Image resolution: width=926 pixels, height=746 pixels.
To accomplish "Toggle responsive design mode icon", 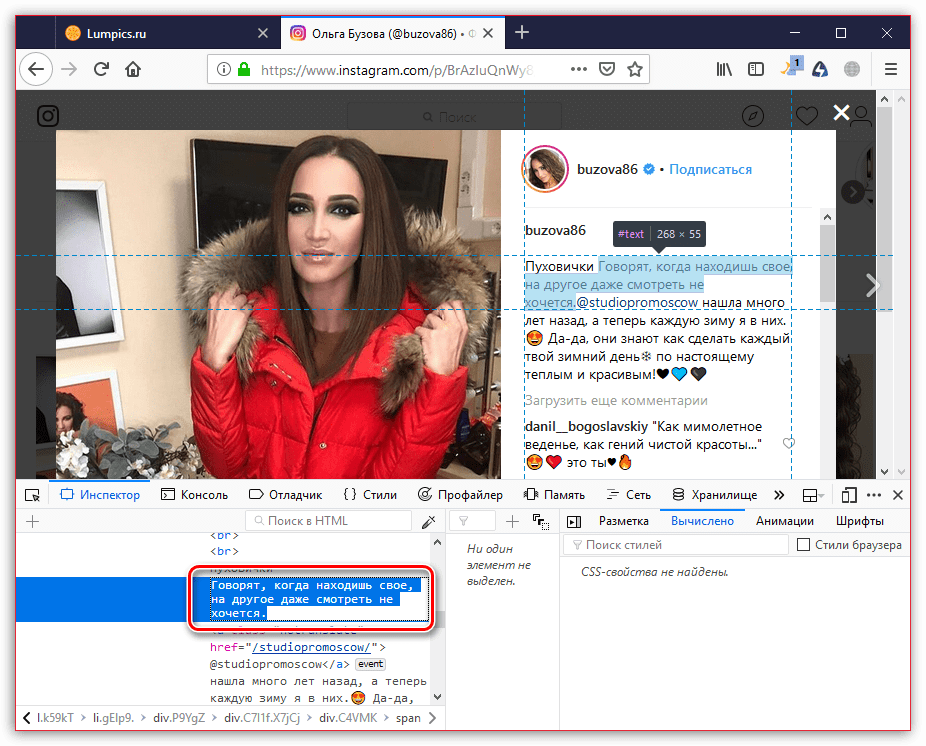I will tap(848, 495).
